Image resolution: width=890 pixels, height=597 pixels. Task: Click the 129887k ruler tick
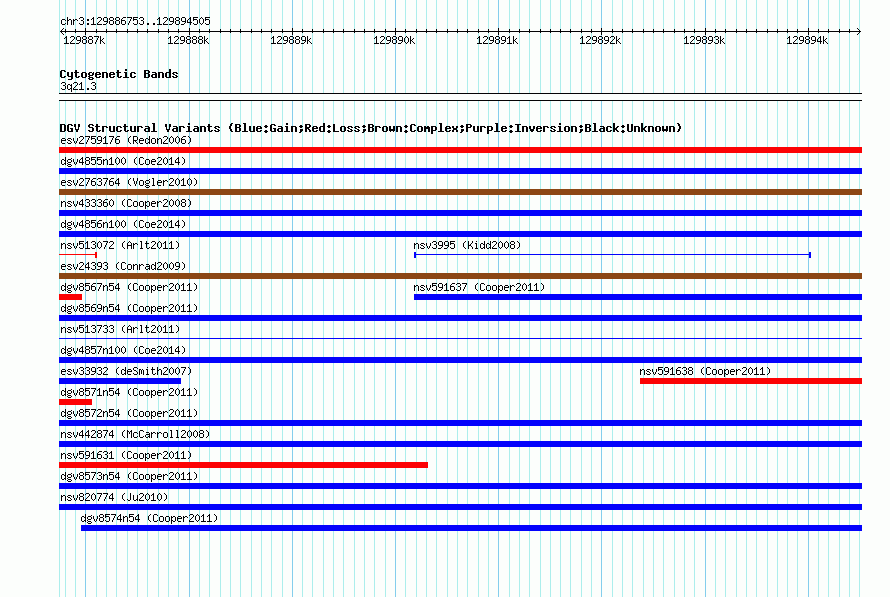(84, 40)
